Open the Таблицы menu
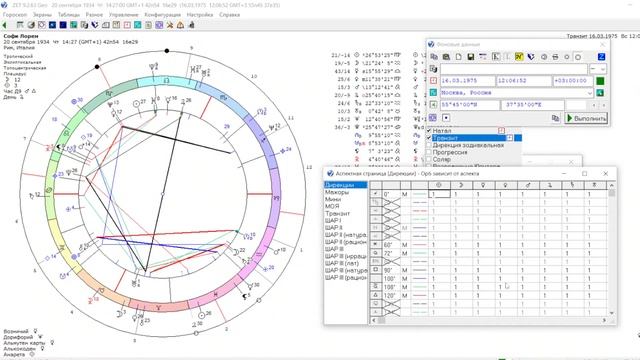 (69, 15)
